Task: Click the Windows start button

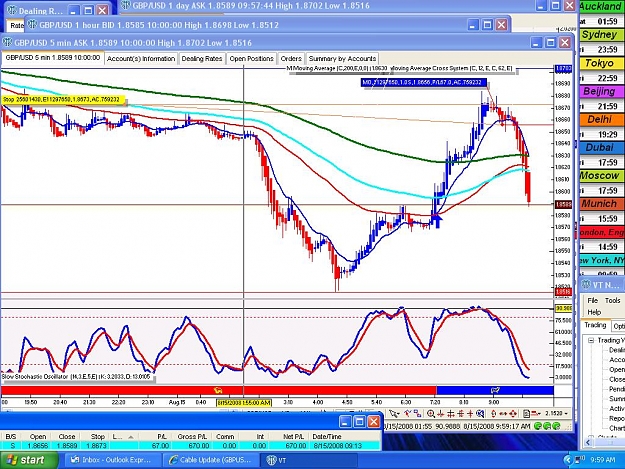Action: click(29, 460)
